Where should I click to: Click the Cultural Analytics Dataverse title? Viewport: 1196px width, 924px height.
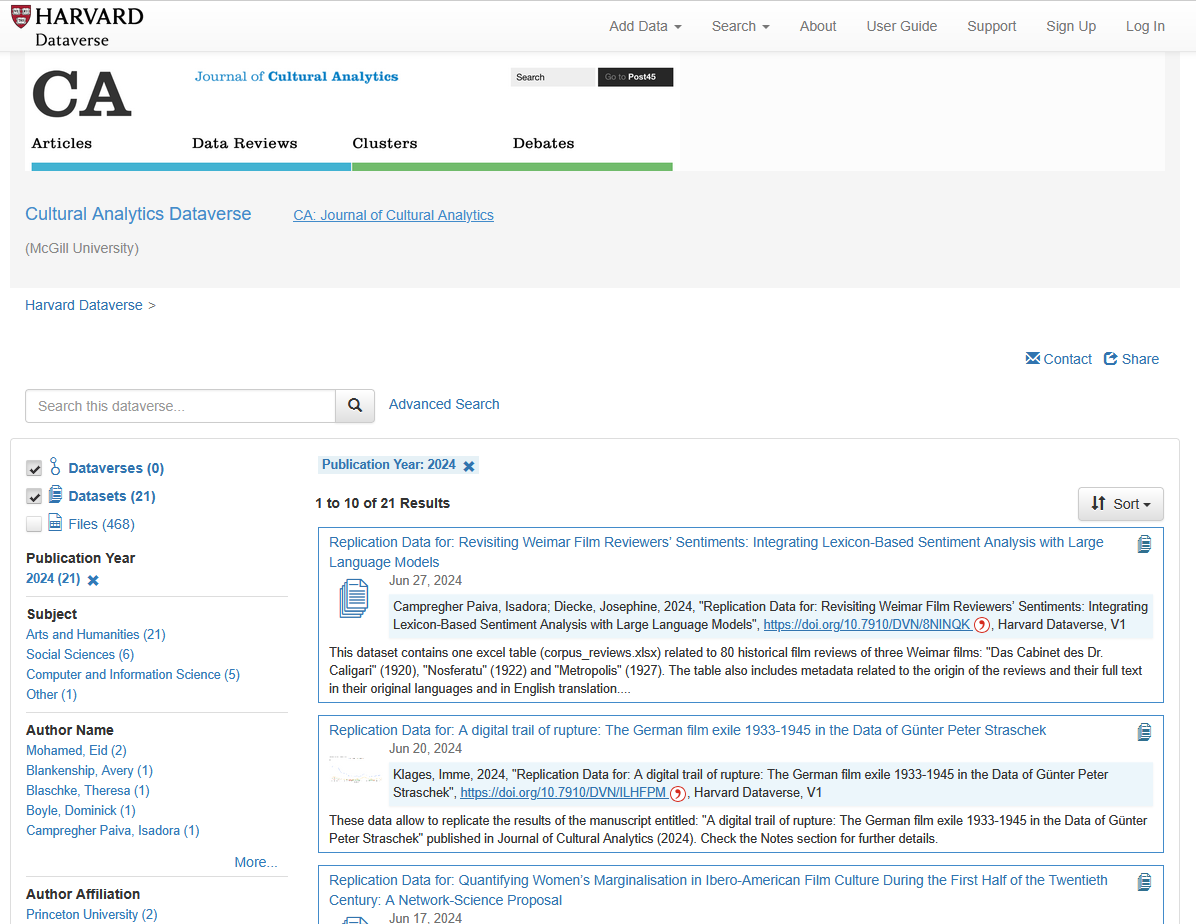(138, 214)
